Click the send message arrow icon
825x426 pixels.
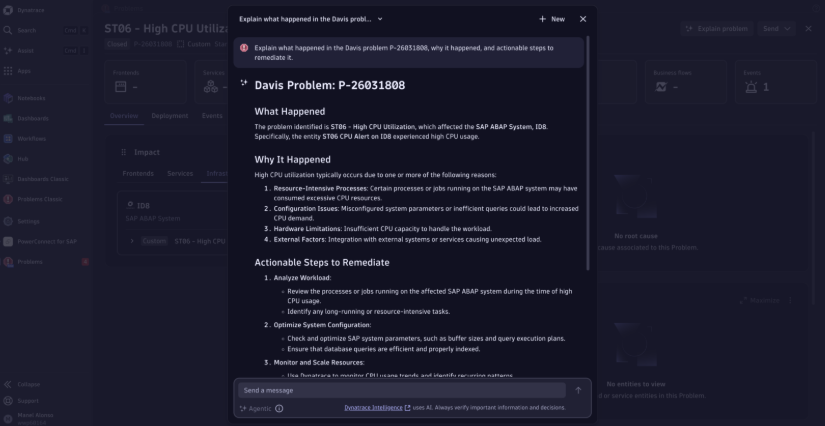pyautogui.click(x=578, y=390)
